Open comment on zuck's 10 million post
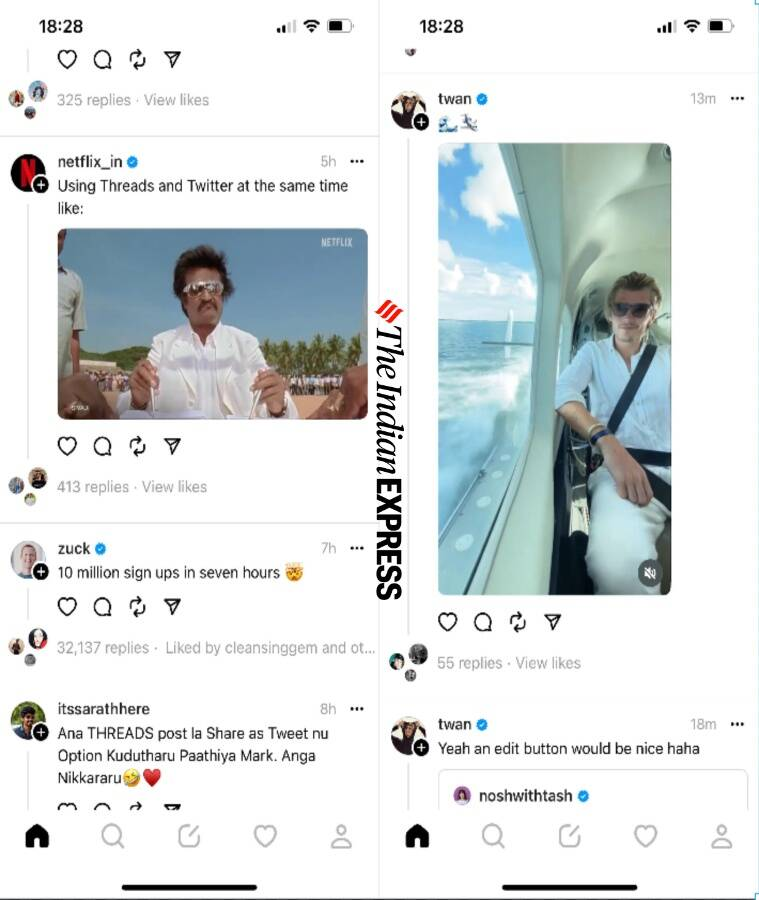The width and height of the screenshot is (759, 900). [102, 607]
